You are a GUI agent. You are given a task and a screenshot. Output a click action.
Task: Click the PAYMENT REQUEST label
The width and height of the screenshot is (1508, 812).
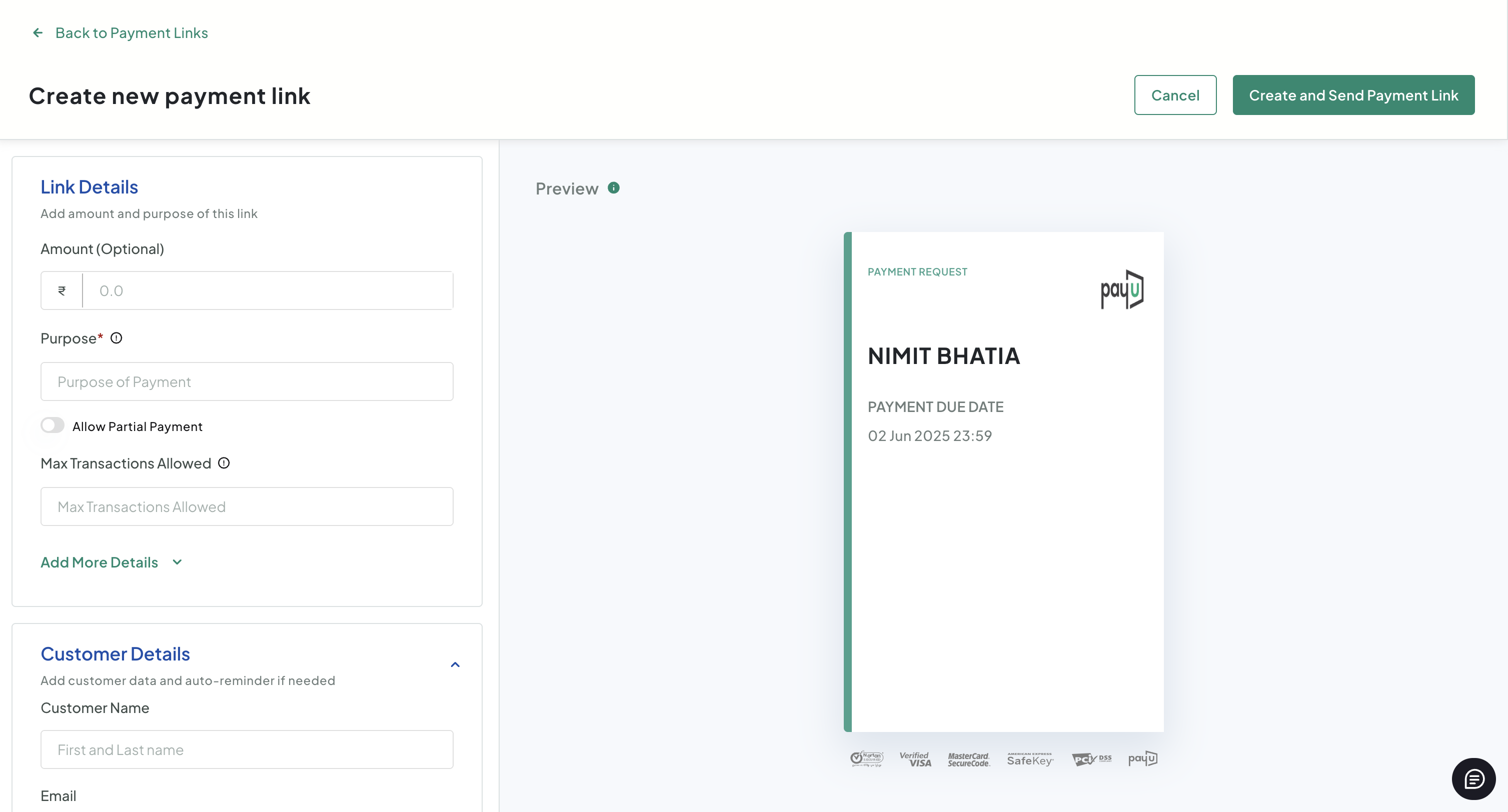917,272
